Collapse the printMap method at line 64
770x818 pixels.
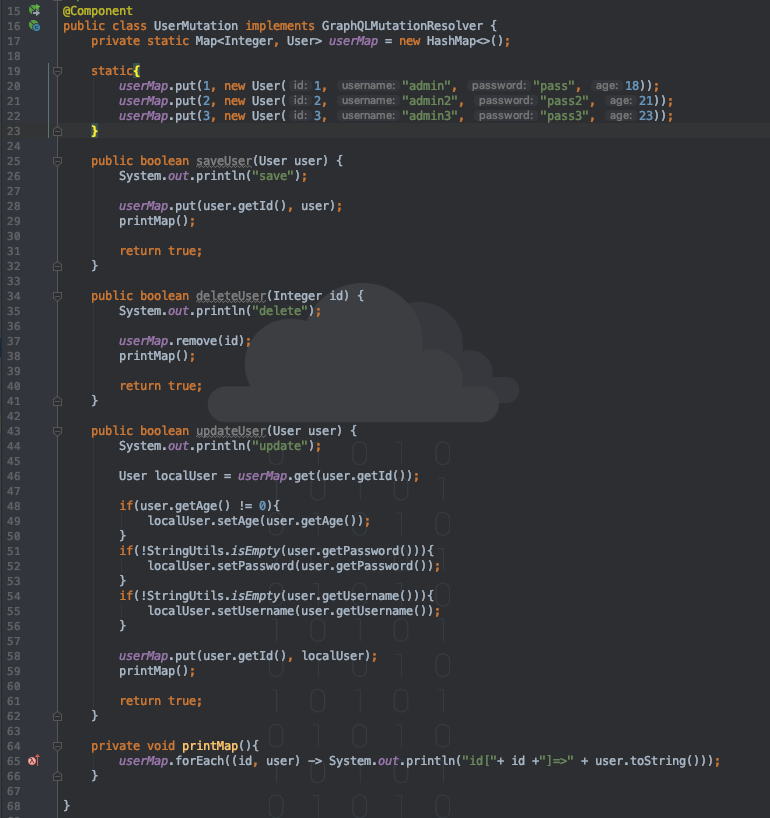(x=57, y=747)
